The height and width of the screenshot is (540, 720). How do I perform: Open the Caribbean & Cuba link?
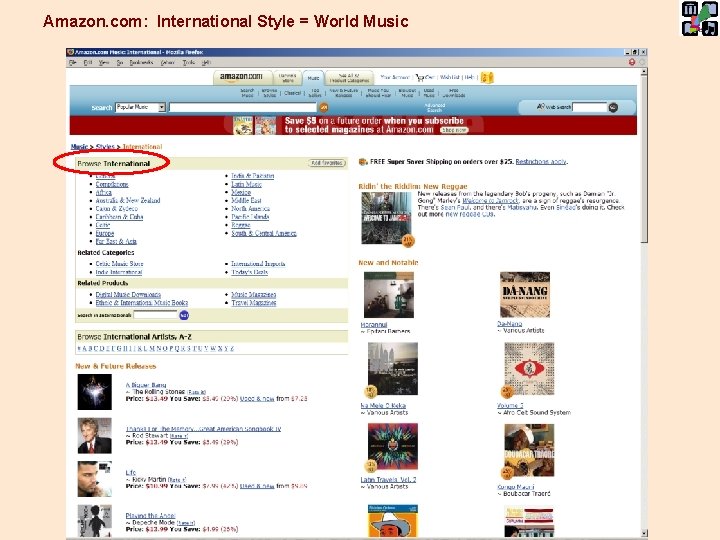click(x=119, y=217)
